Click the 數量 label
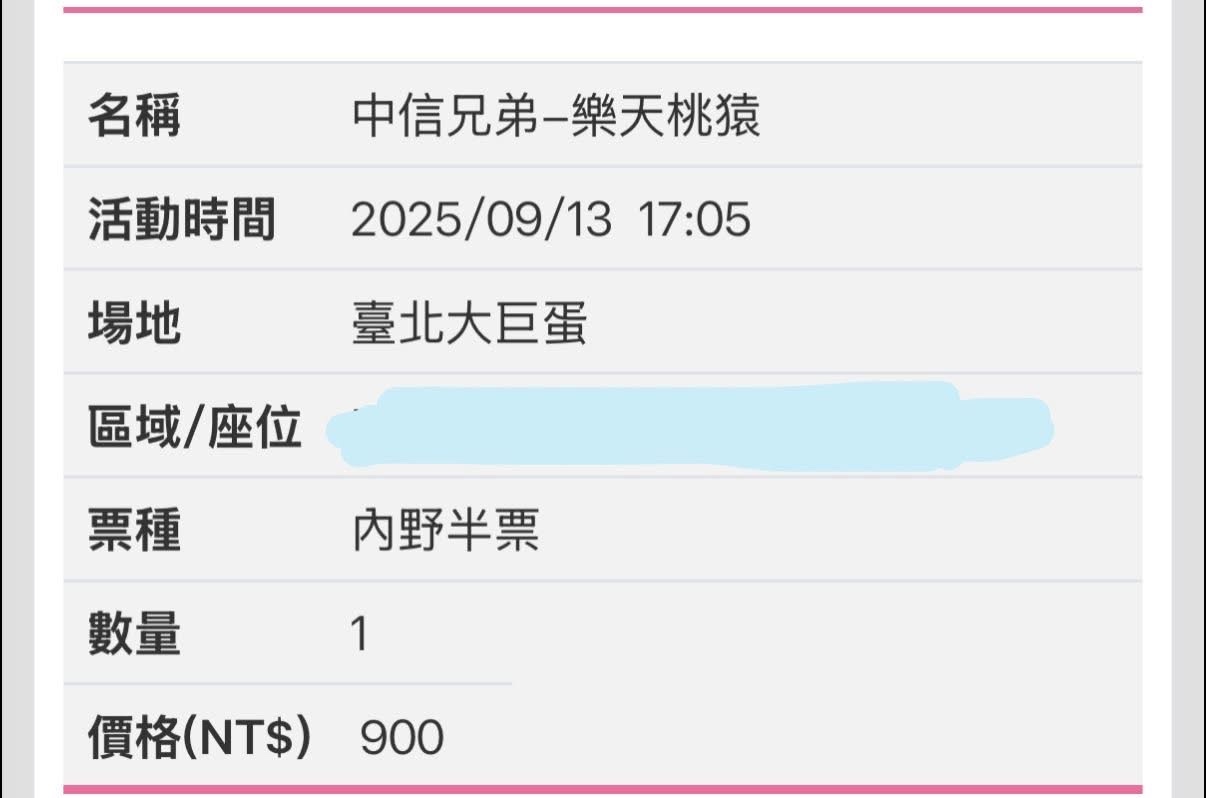The height and width of the screenshot is (798, 1206). (134, 634)
